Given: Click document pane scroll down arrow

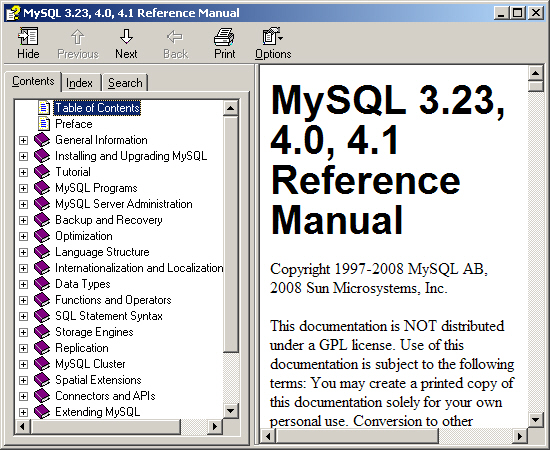Looking at the screenshot, I should [x=535, y=419].
